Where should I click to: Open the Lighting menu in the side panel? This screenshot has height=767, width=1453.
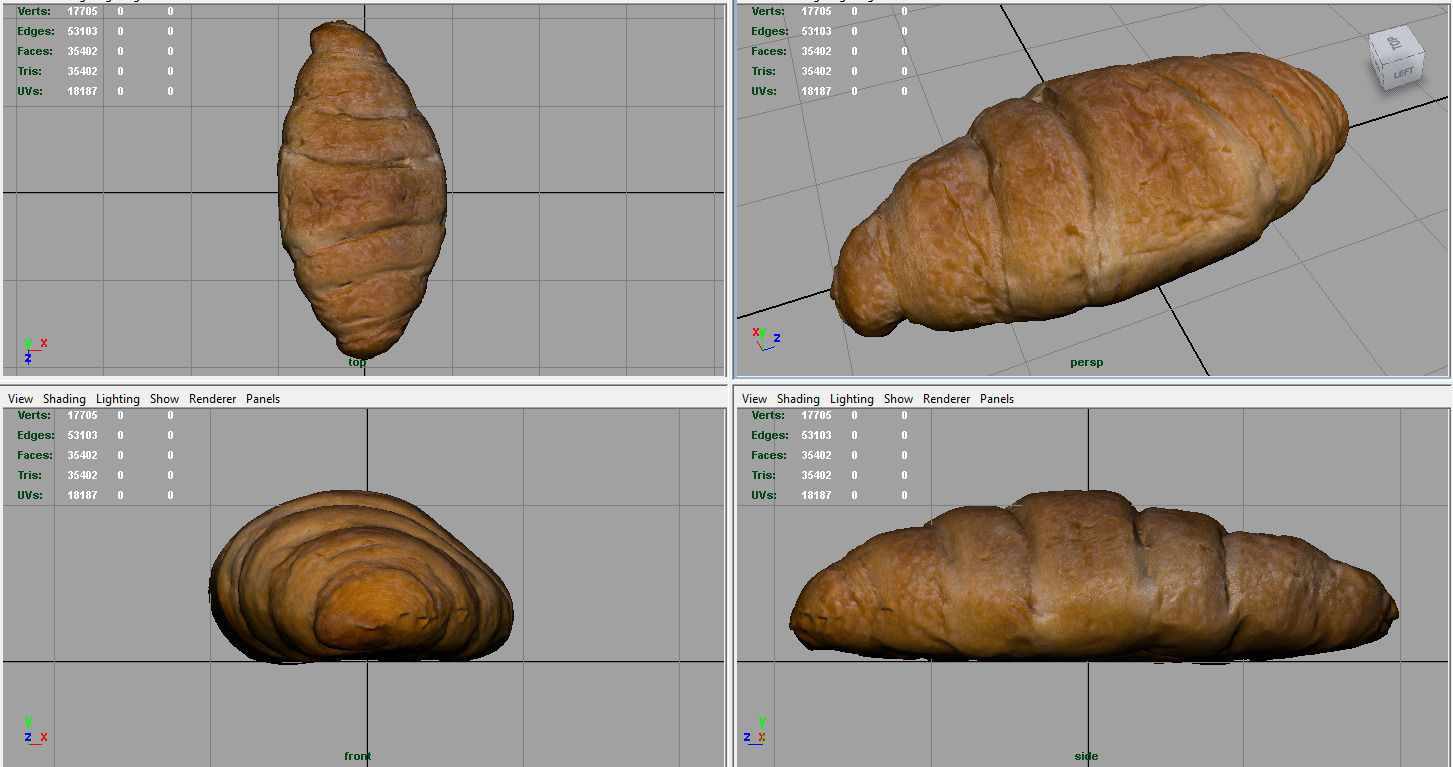[x=852, y=399]
